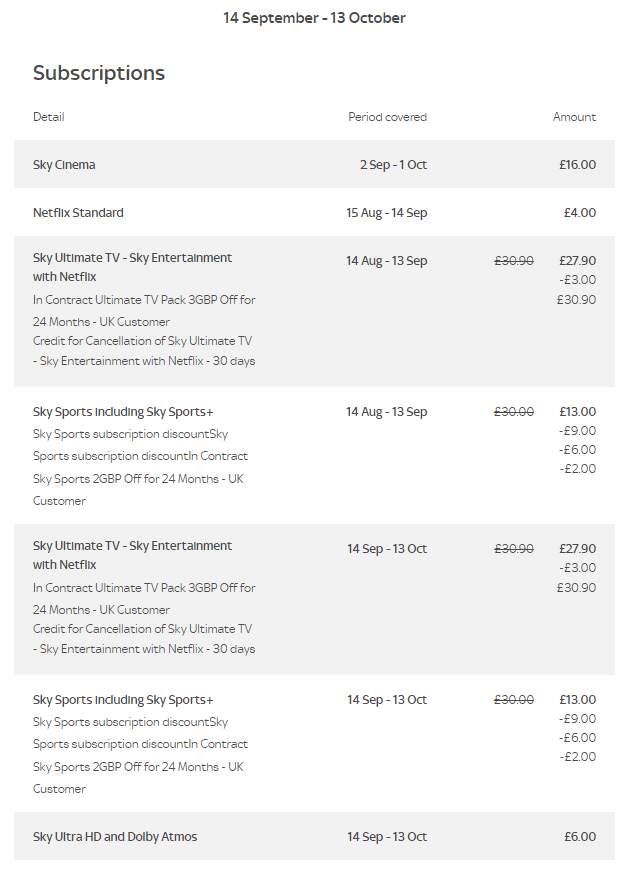Select the Netflix Standard subscription
The image size is (623, 870).
pyautogui.click(x=78, y=213)
